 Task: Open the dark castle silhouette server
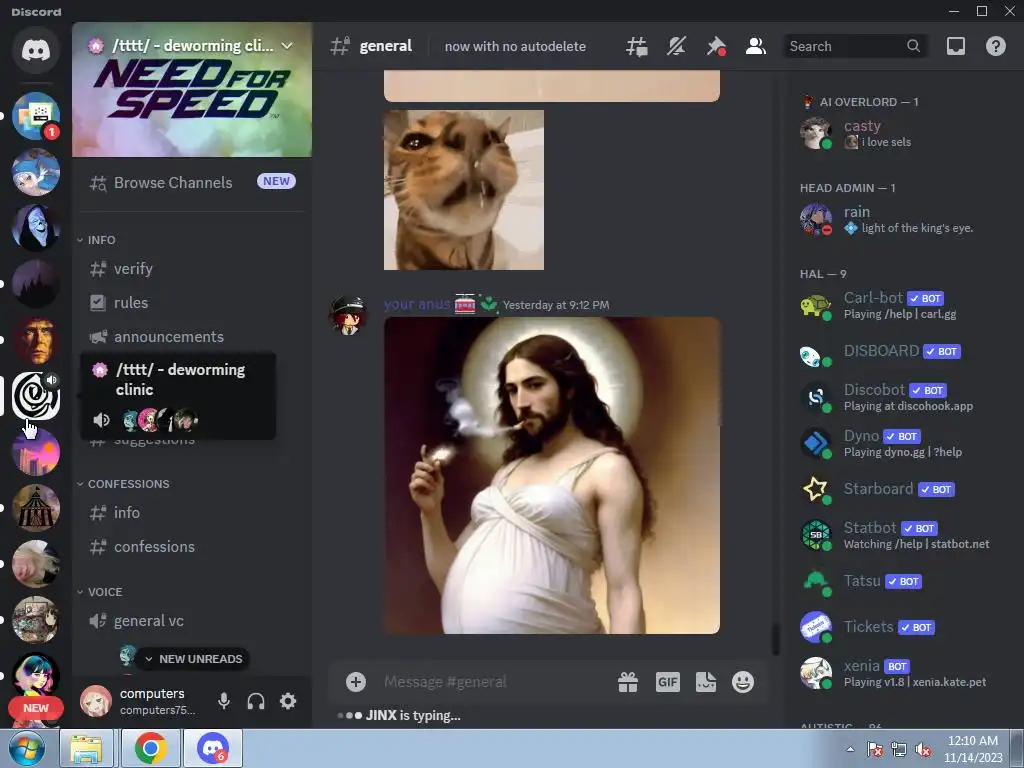pos(36,284)
